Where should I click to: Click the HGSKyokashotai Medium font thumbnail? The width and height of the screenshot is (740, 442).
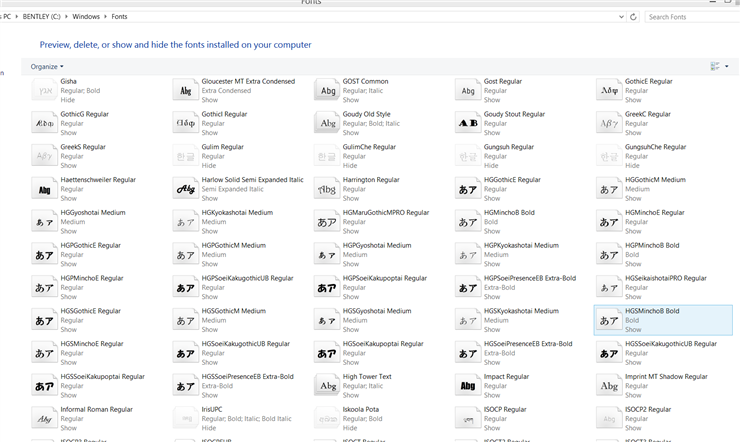coord(468,320)
